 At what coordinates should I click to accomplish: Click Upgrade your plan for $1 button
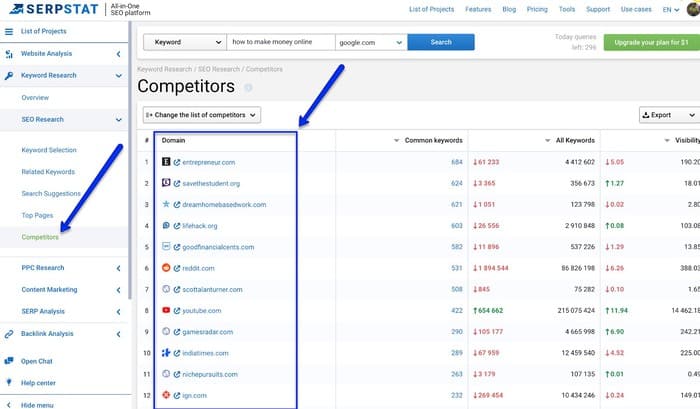click(x=652, y=42)
